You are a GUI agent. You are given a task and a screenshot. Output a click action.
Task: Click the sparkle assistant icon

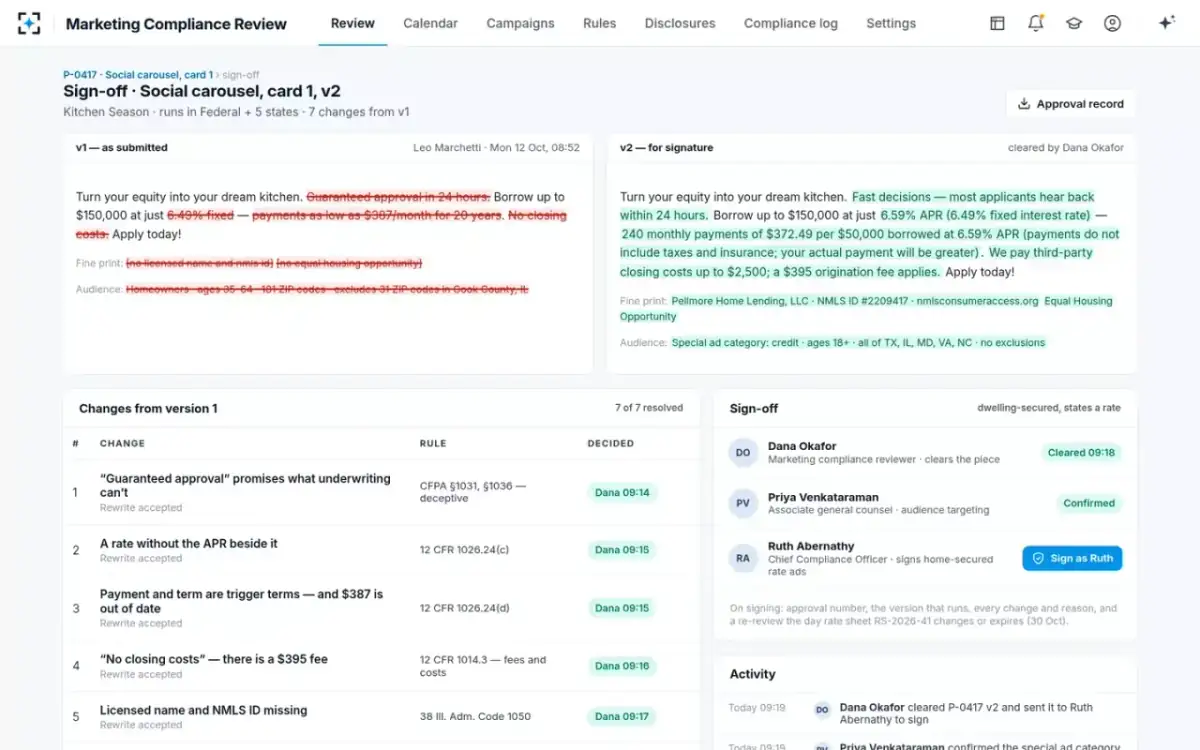click(x=1166, y=23)
